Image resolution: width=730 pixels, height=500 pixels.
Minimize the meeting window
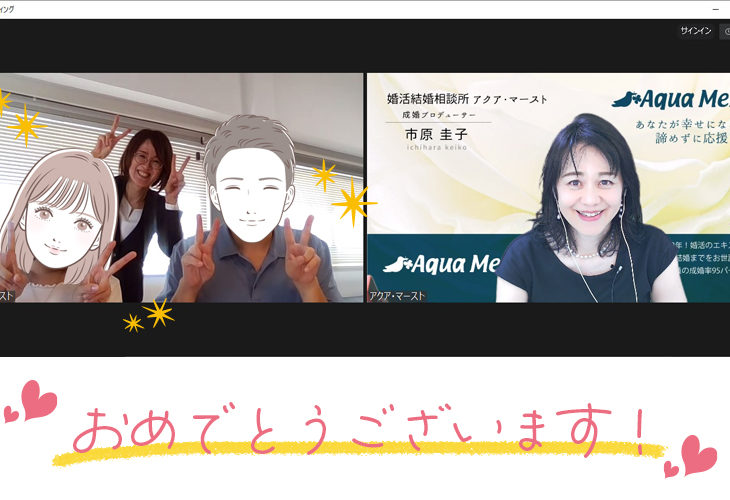point(716,9)
